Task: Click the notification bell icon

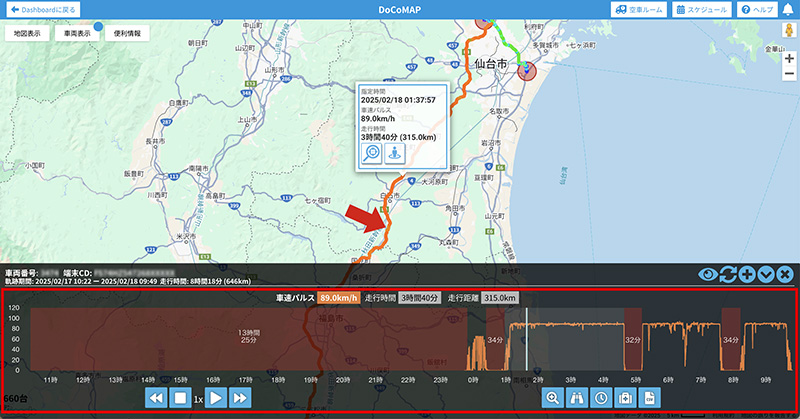Action: (x=788, y=9)
